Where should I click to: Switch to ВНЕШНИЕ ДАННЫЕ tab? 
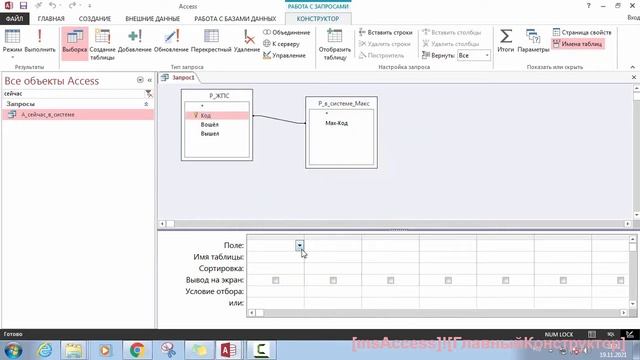[152, 19]
